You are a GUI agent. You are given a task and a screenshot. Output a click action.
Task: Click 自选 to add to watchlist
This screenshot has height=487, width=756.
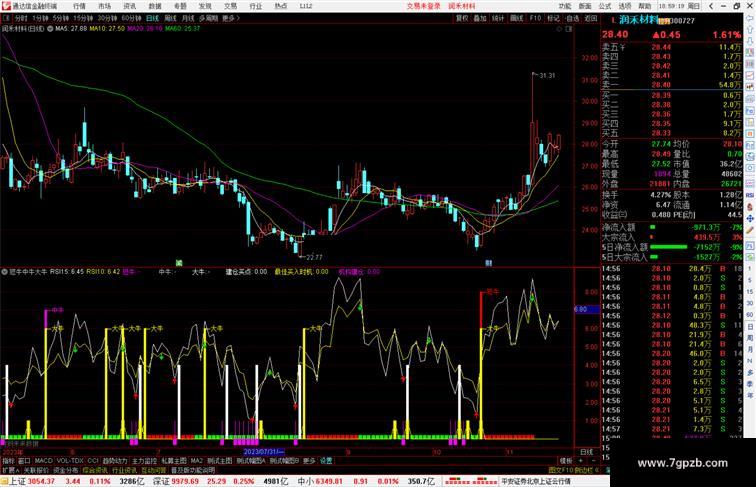tap(572, 18)
